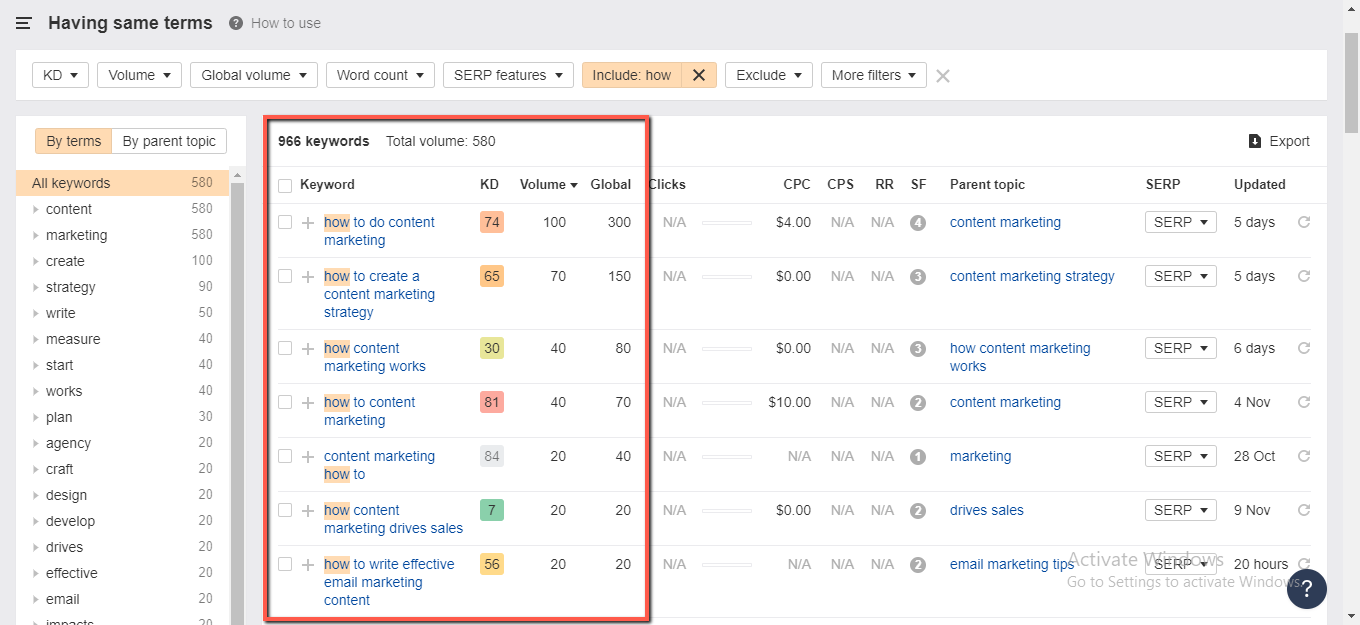
Task: Switch to the By parent topic tab
Action: [169, 141]
